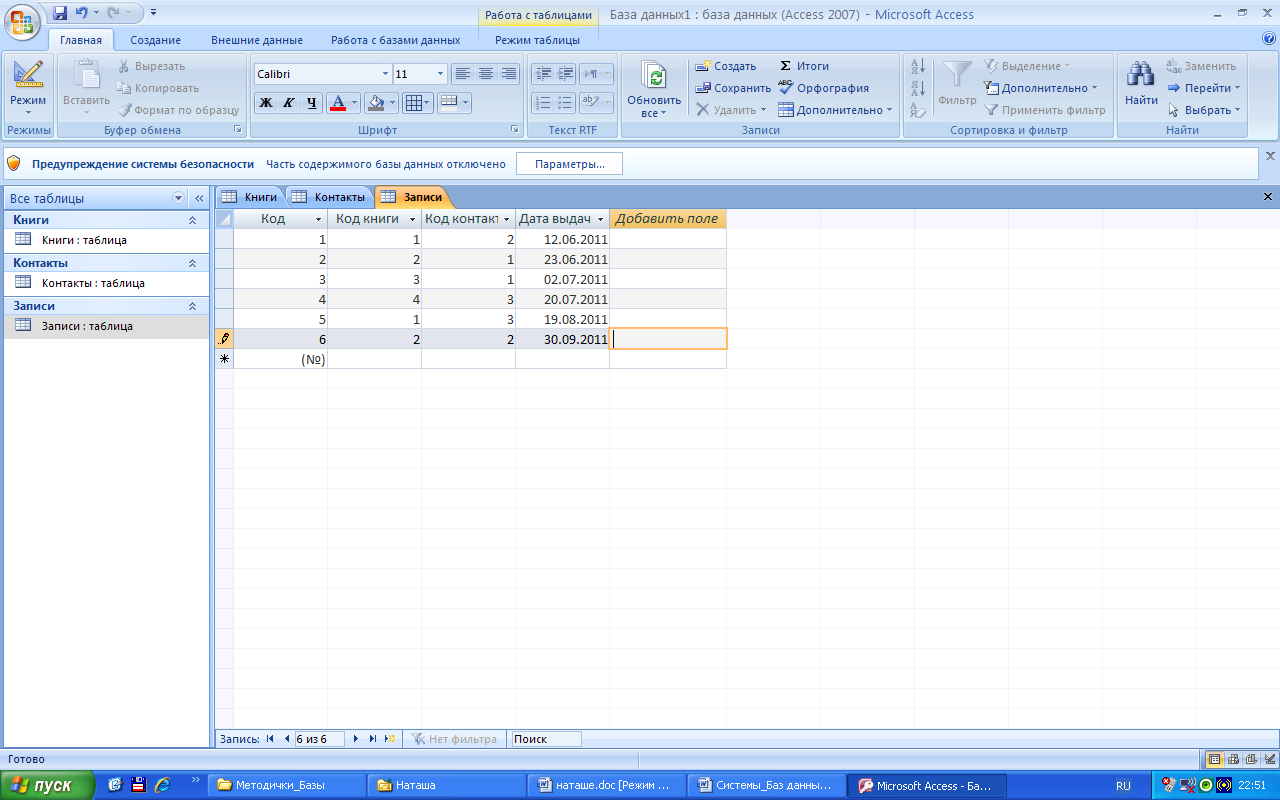Switch to наташе.doc taskbar window
This screenshot has height=800, width=1280.
pos(607,785)
